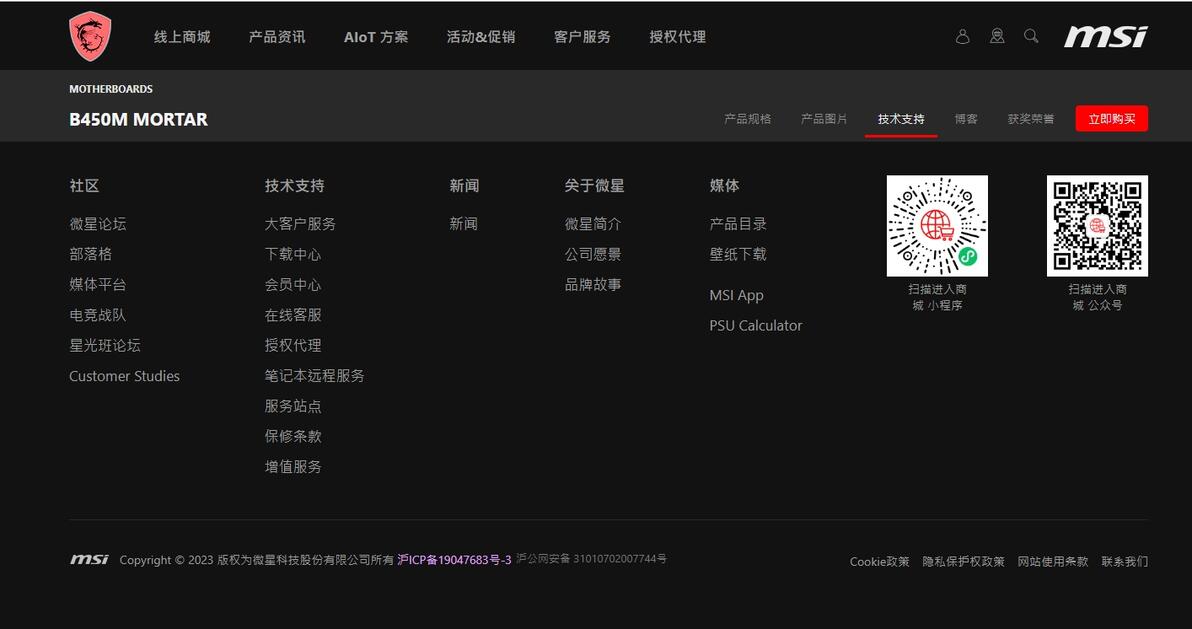Open the MSI App link
1192x629 pixels.
737,295
